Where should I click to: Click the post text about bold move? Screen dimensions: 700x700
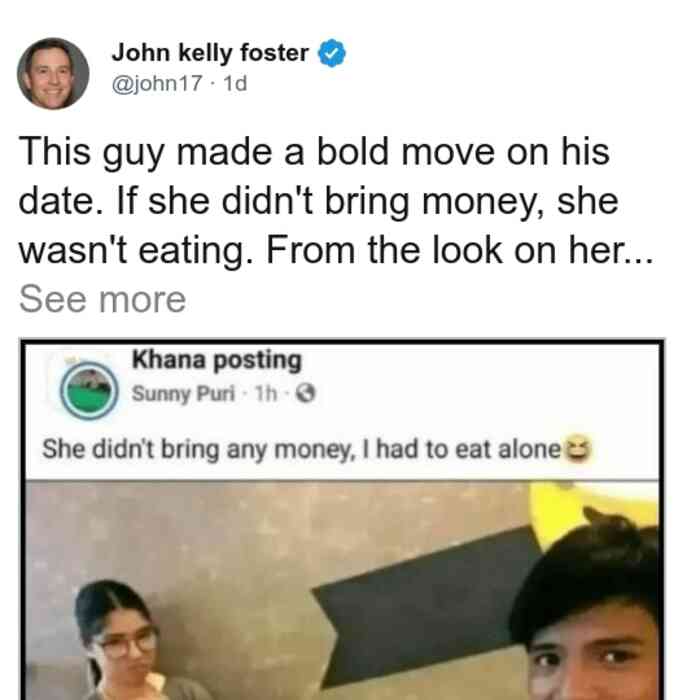point(336,201)
